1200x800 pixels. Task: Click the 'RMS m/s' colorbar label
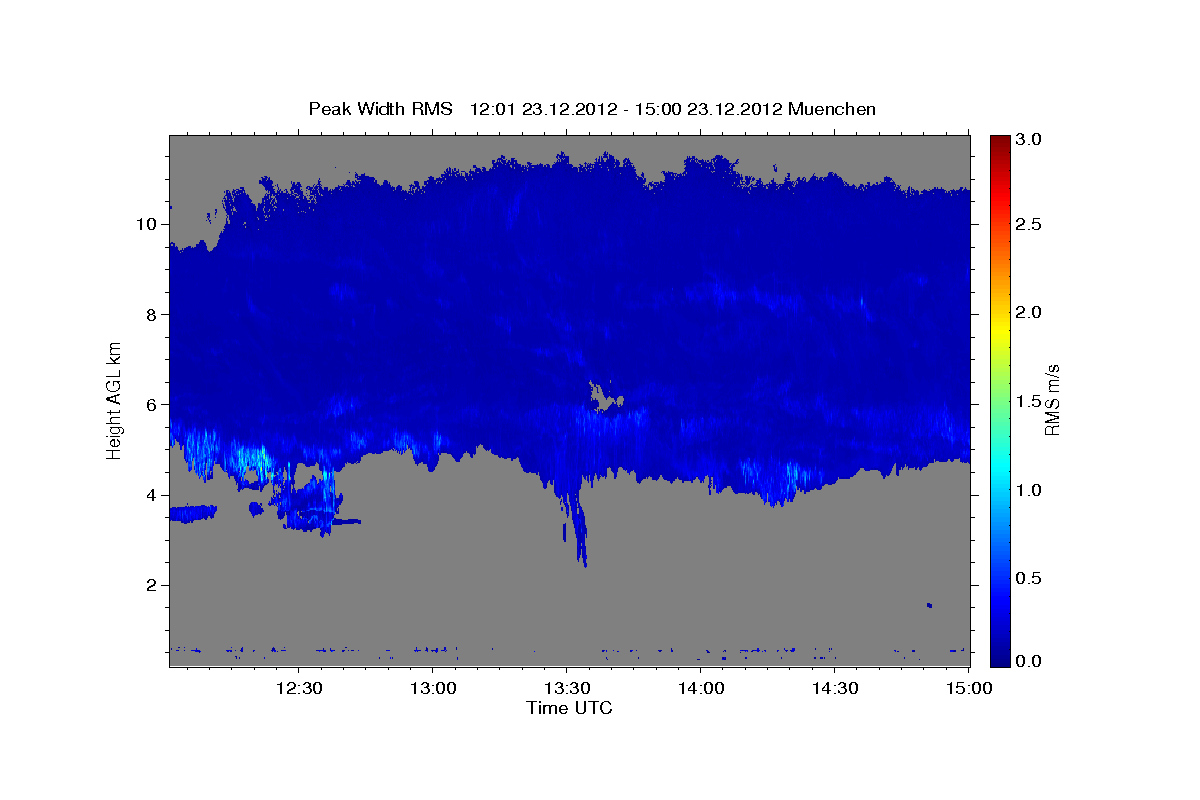pyautogui.click(x=1051, y=399)
